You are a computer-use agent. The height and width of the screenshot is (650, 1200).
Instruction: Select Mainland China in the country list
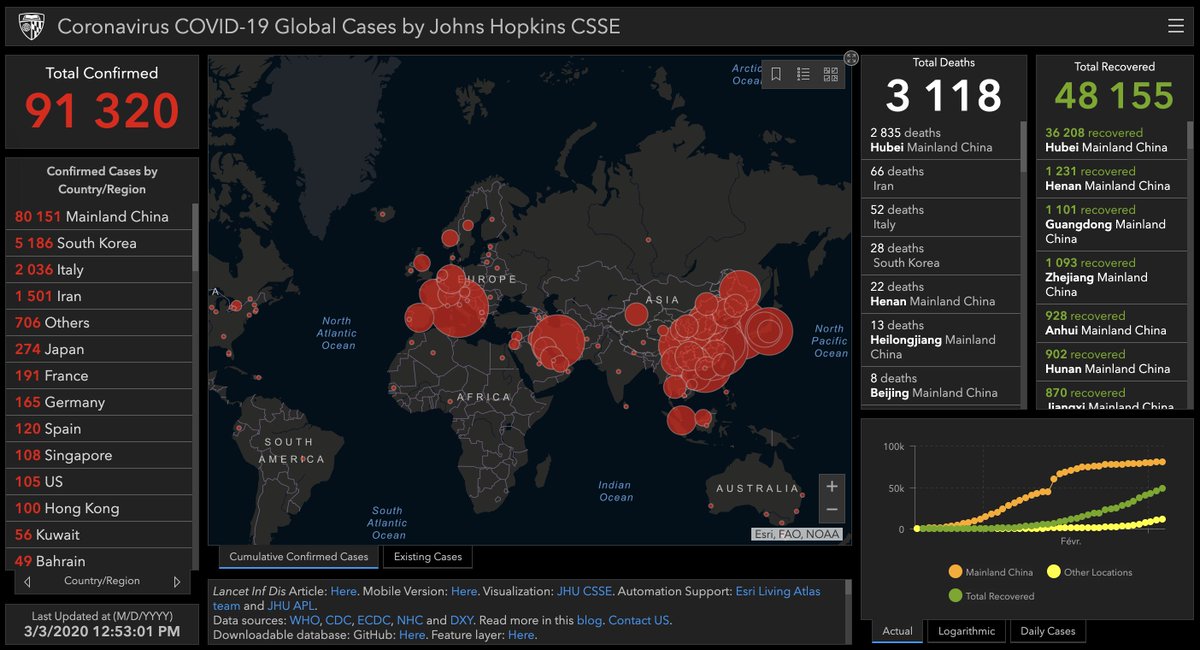pos(100,216)
